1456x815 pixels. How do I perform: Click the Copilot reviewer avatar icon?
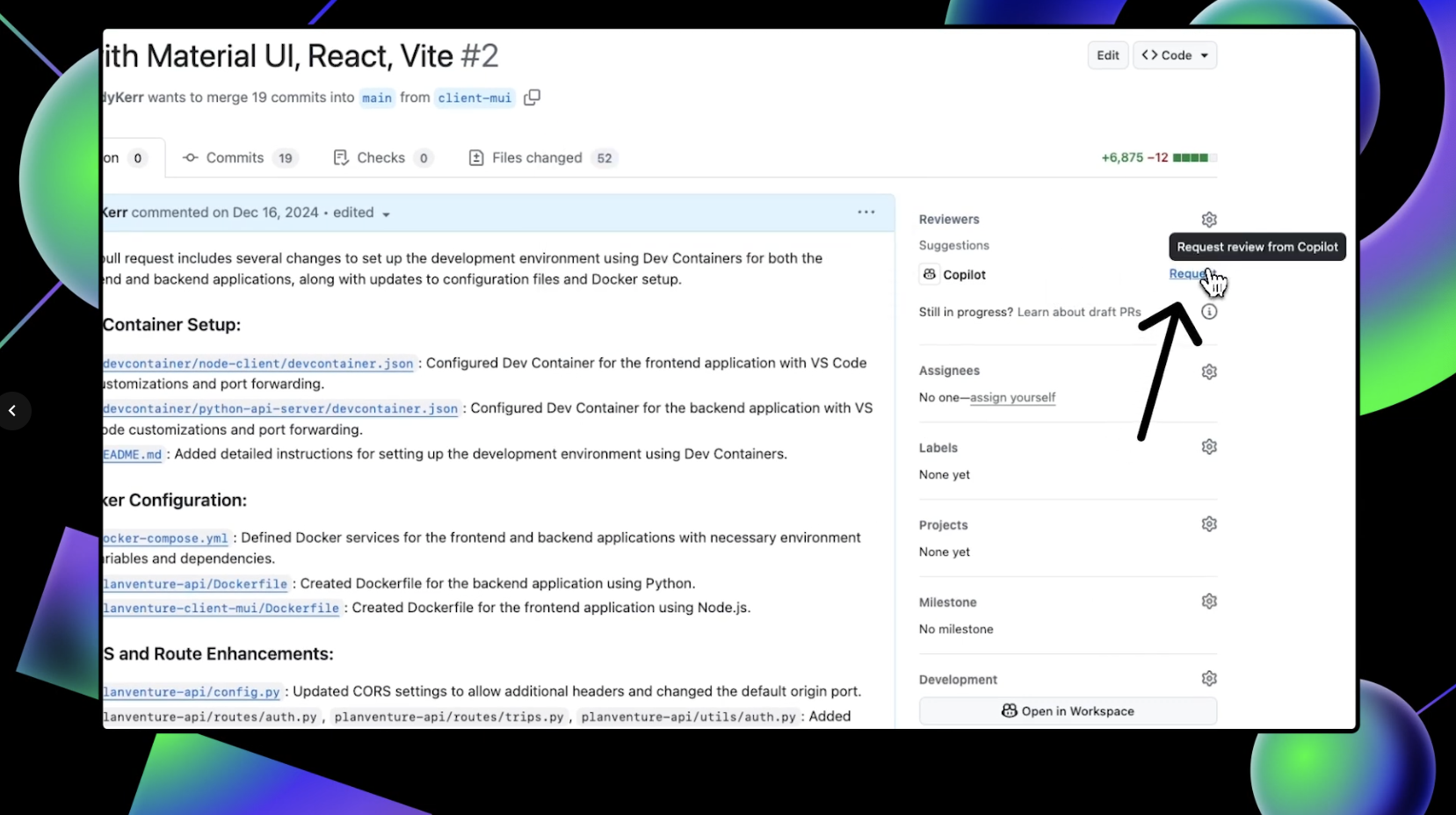point(929,274)
